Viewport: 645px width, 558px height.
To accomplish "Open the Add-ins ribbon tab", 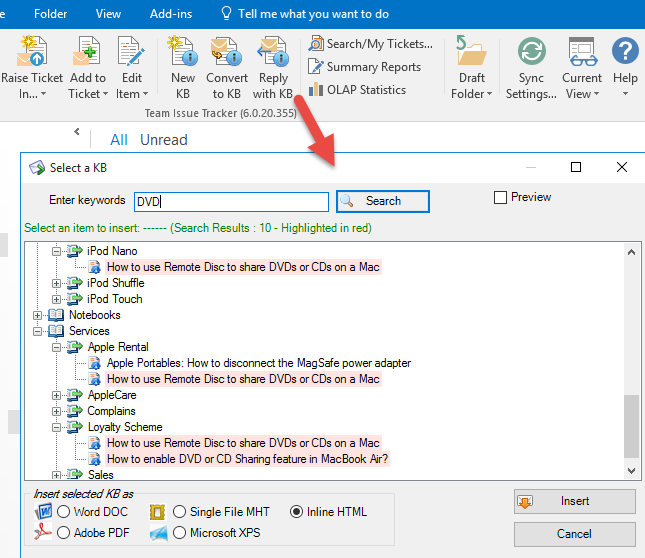I will click(171, 14).
